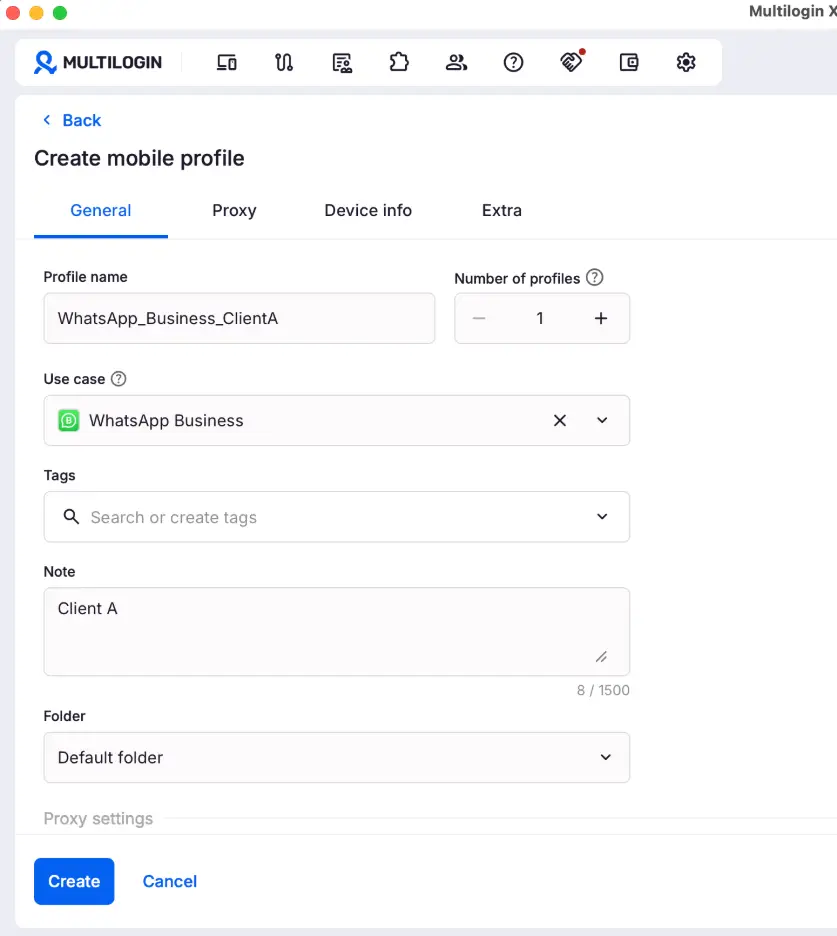
Task: Open the help question mark icon in toolbar
Action: tap(513, 62)
